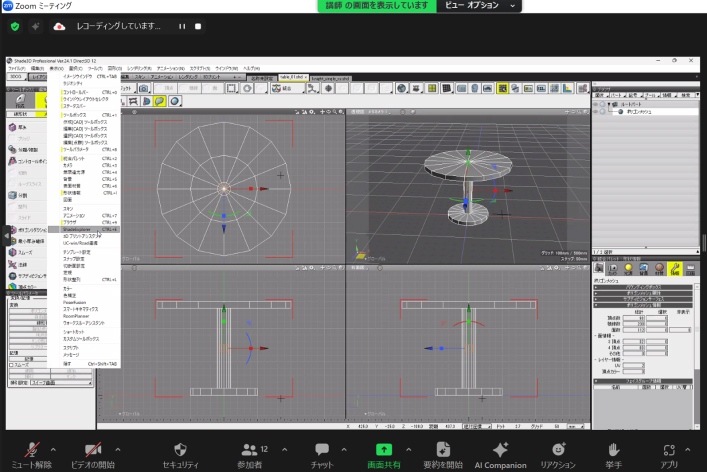Toggle the スムーズ checkbox in tool parameters
This screenshot has width=707, height=472.
pyautogui.click(x=11, y=365)
